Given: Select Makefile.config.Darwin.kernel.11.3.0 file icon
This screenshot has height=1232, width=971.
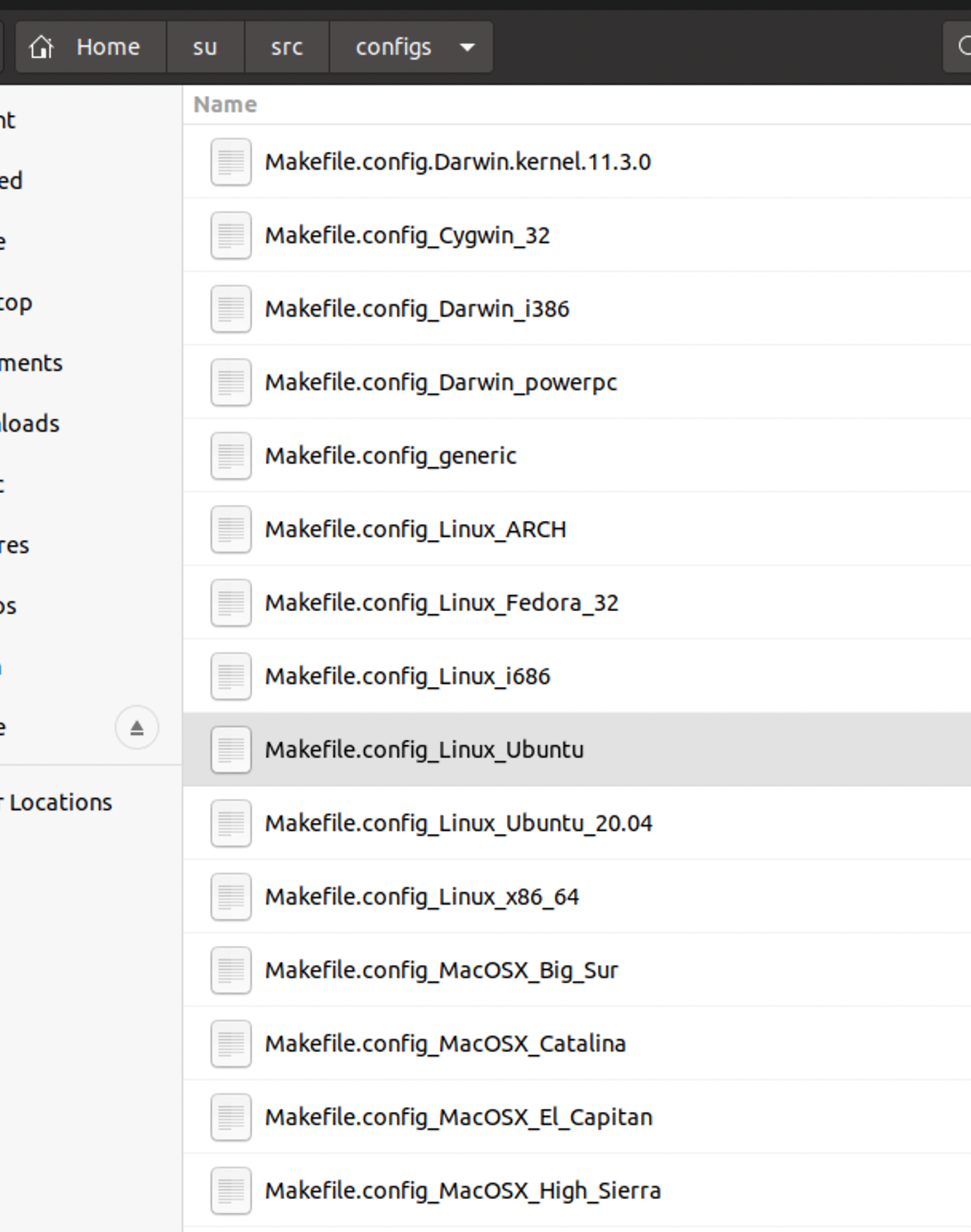Looking at the screenshot, I should point(231,162).
